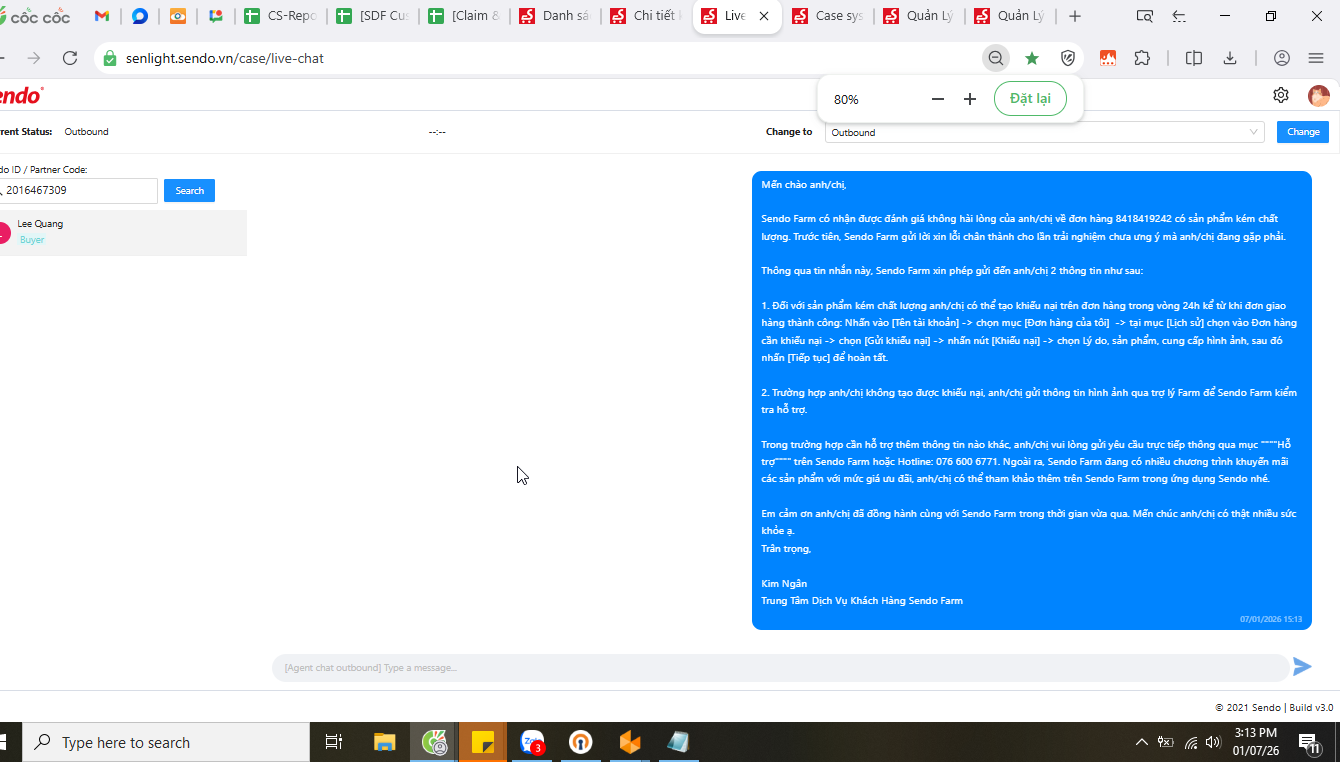Open the pinned Messenger tab
Image resolution: width=1340 pixels, height=762 pixels.
[x=140, y=16]
